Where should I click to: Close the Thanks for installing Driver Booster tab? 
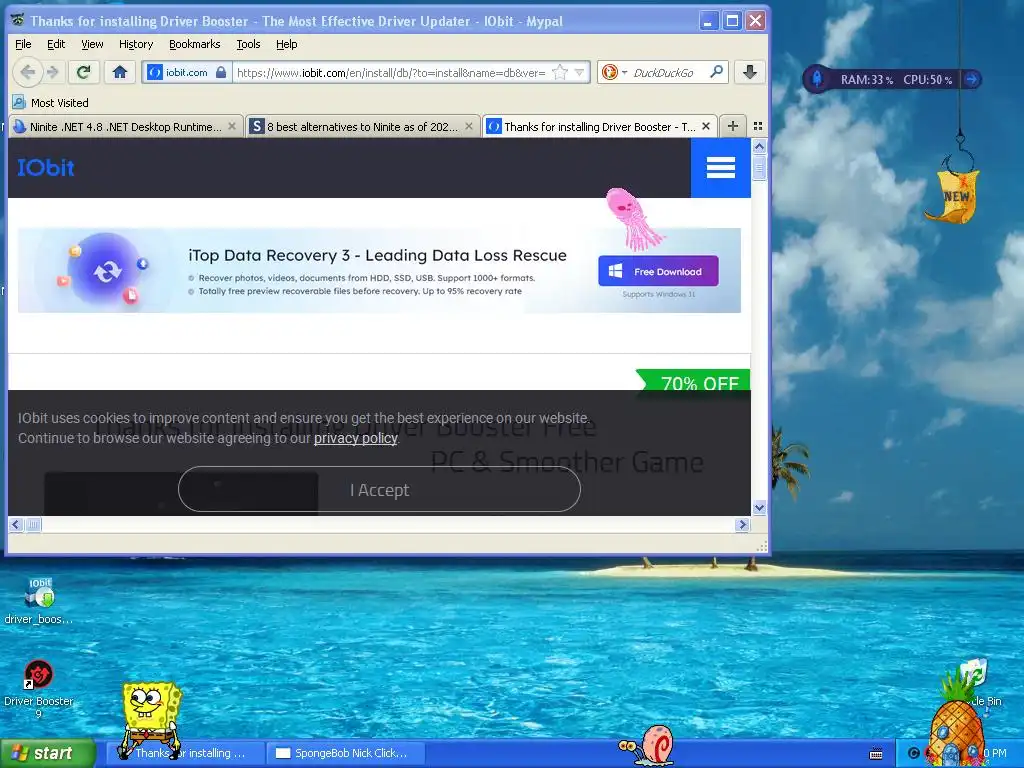click(x=706, y=127)
